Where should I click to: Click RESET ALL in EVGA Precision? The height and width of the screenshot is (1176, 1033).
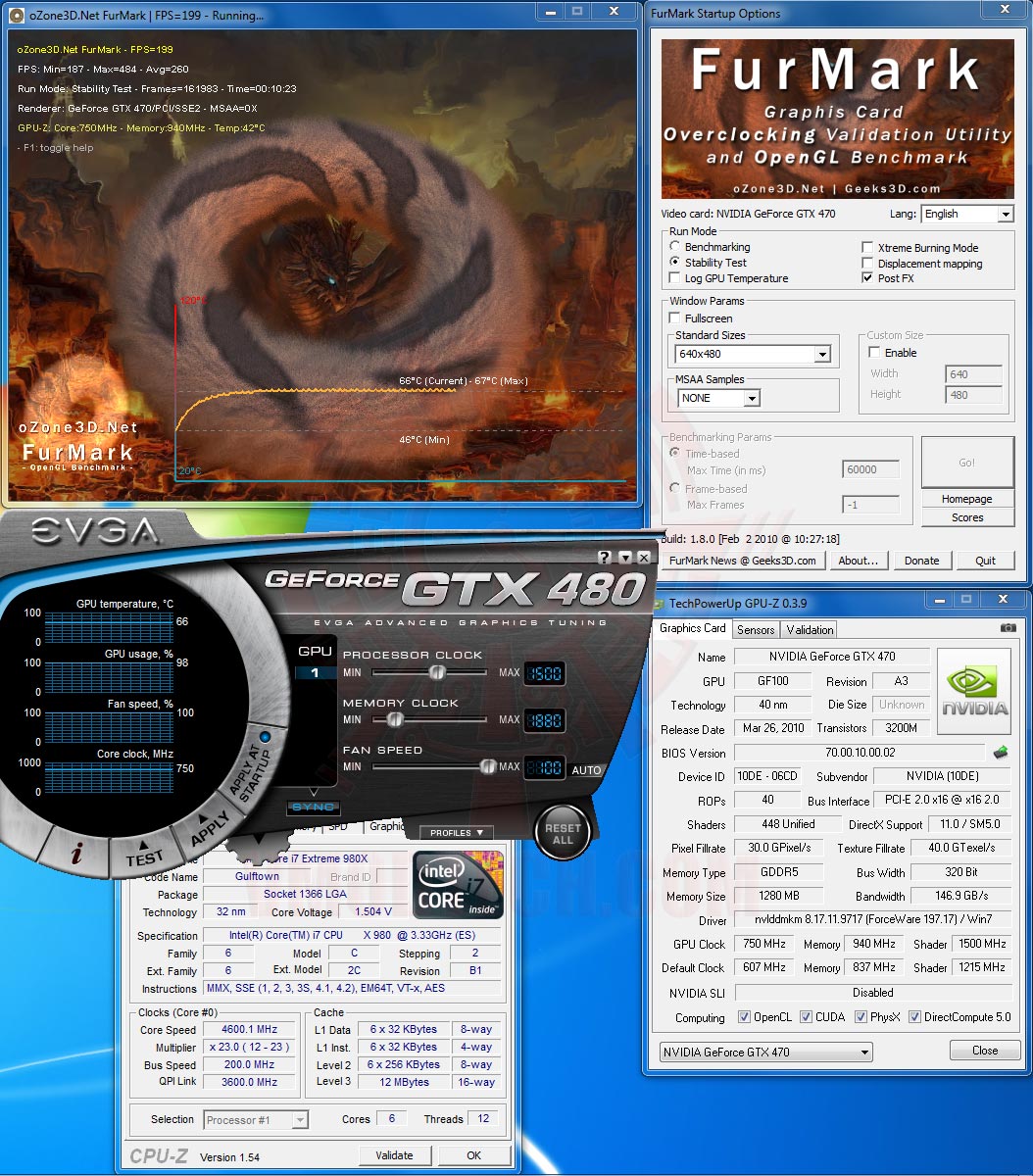pos(563,834)
